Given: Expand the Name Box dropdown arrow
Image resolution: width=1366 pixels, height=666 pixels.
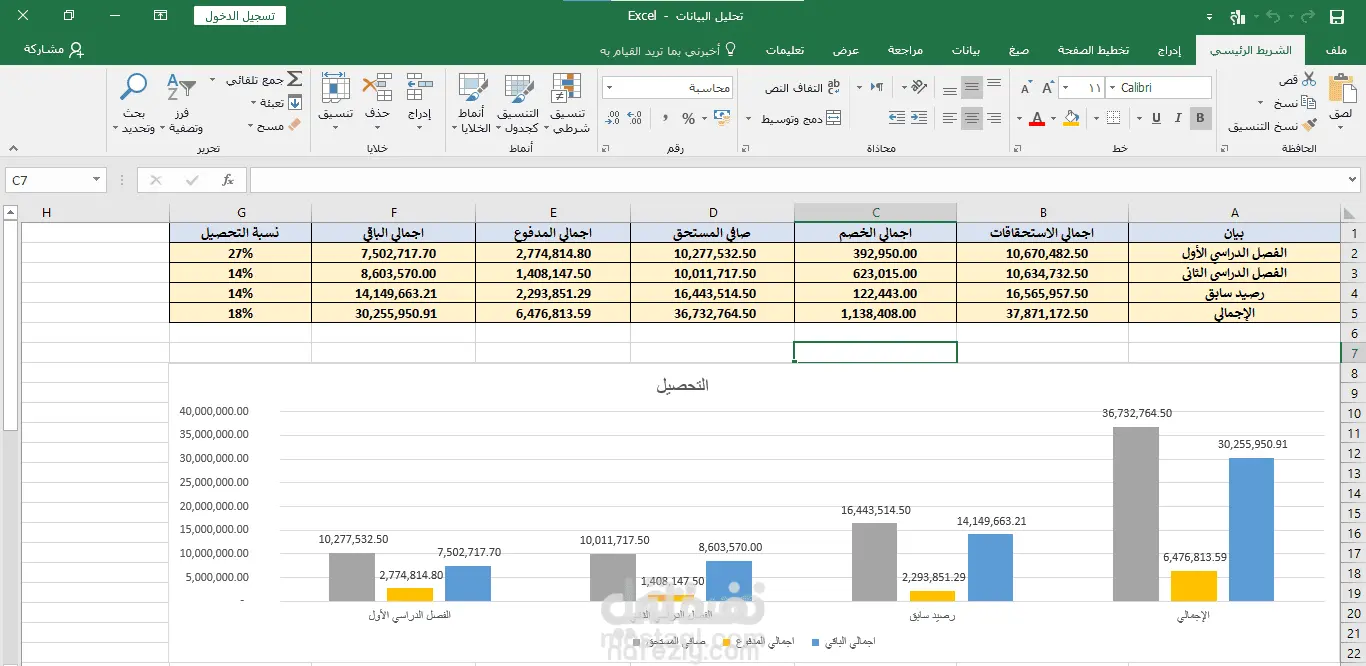Looking at the screenshot, I should tap(97, 180).
